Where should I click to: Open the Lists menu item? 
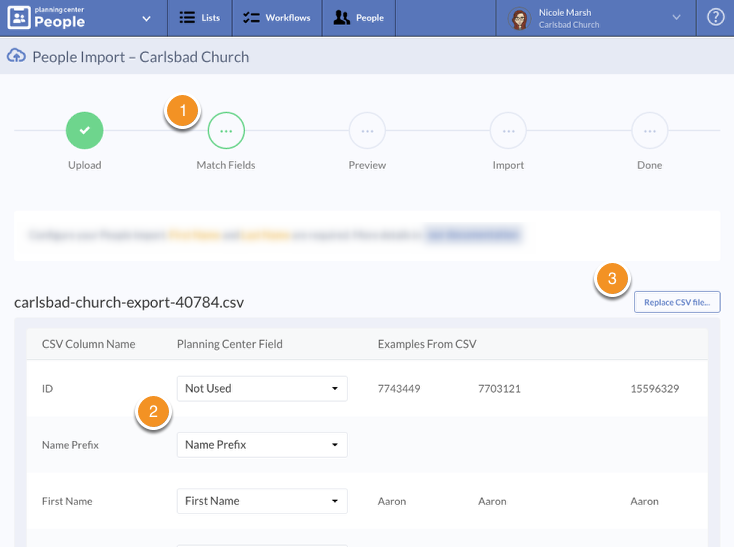[x=200, y=18]
